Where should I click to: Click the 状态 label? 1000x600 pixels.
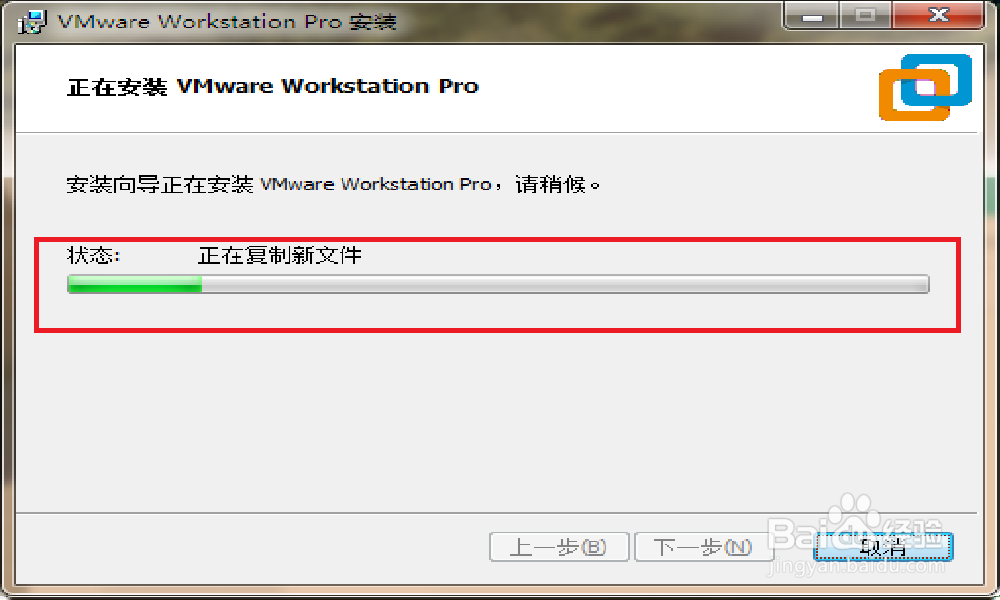[94, 256]
